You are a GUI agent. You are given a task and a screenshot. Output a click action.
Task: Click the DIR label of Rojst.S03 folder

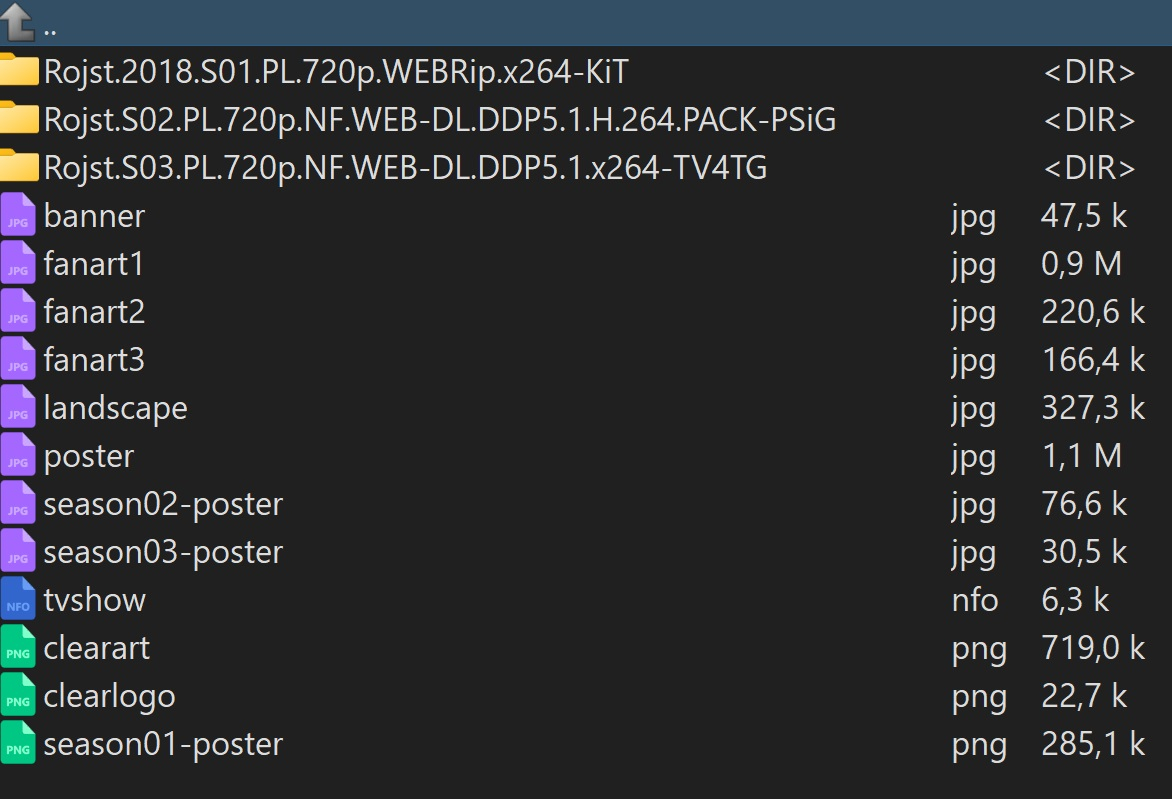tap(1089, 168)
